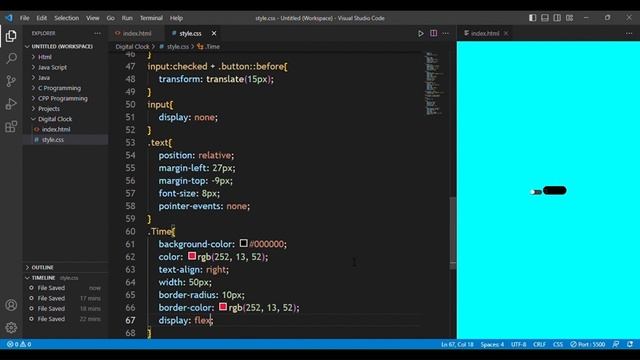Click the Run file play icon
640x360 pixels.
[x=420, y=33]
